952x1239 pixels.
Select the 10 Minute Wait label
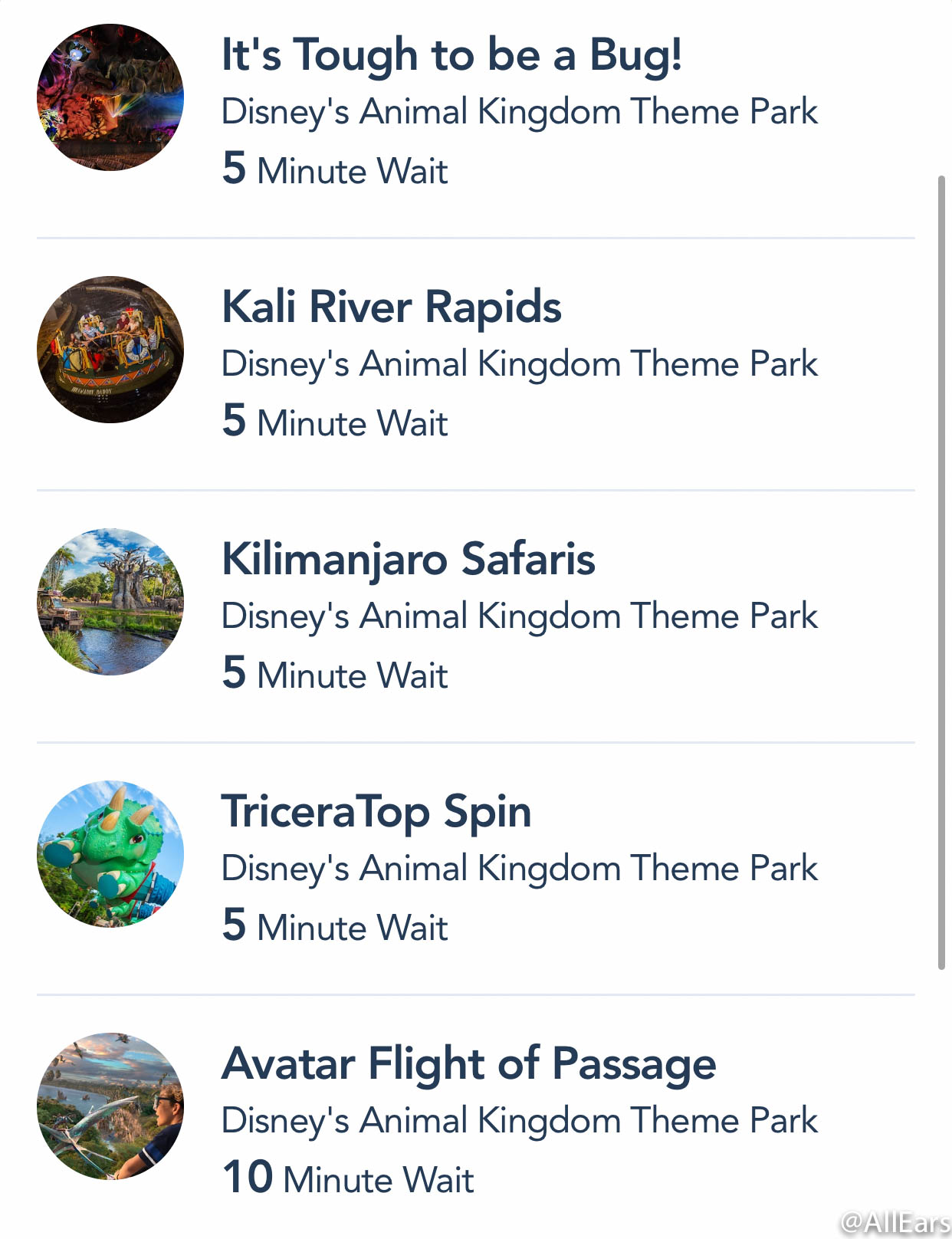(x=348, y=1178)
